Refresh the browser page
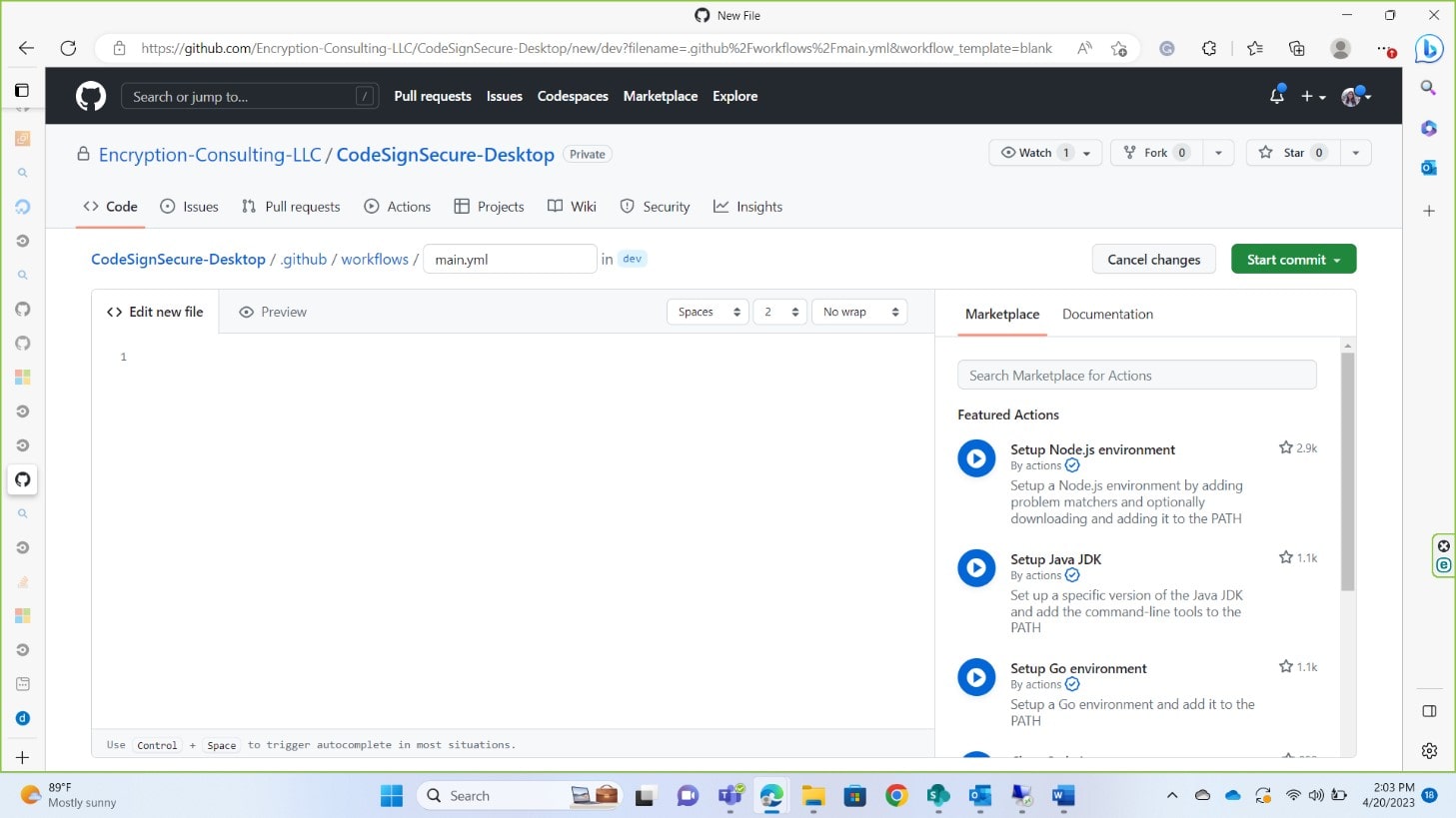The width and height of the screenshot is (1456, 818). pyautogui.click(x=68, y=48)
